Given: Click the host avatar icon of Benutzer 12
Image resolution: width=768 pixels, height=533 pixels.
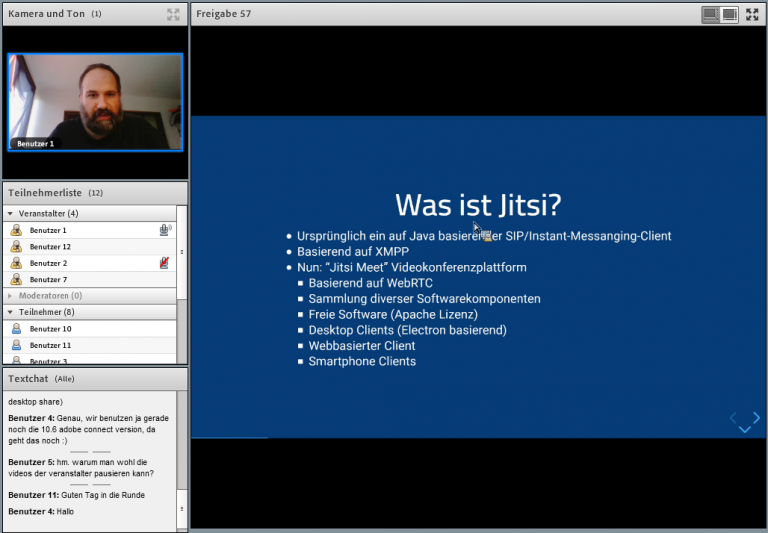Looking at the screenshot, I should [16, 246].
